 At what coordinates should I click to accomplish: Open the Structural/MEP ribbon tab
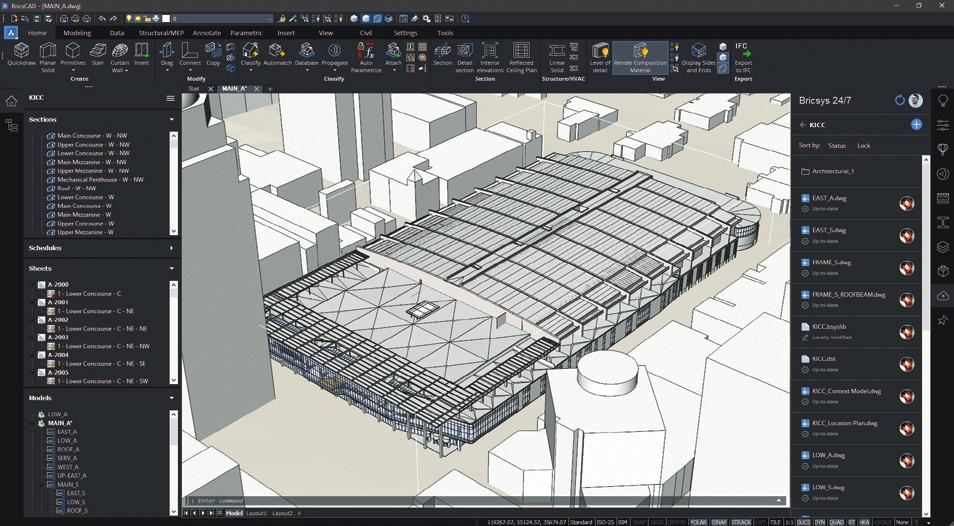click(x=161, y=33)
